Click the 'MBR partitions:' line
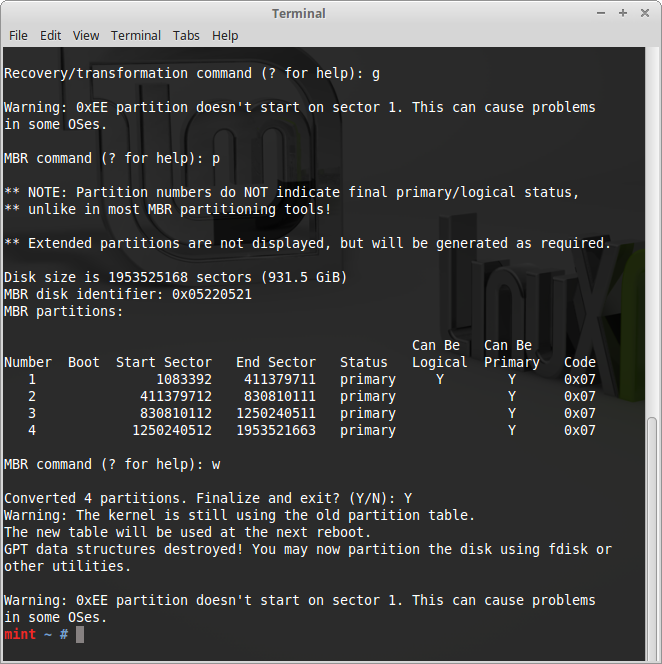 click(x=64, y=312)
